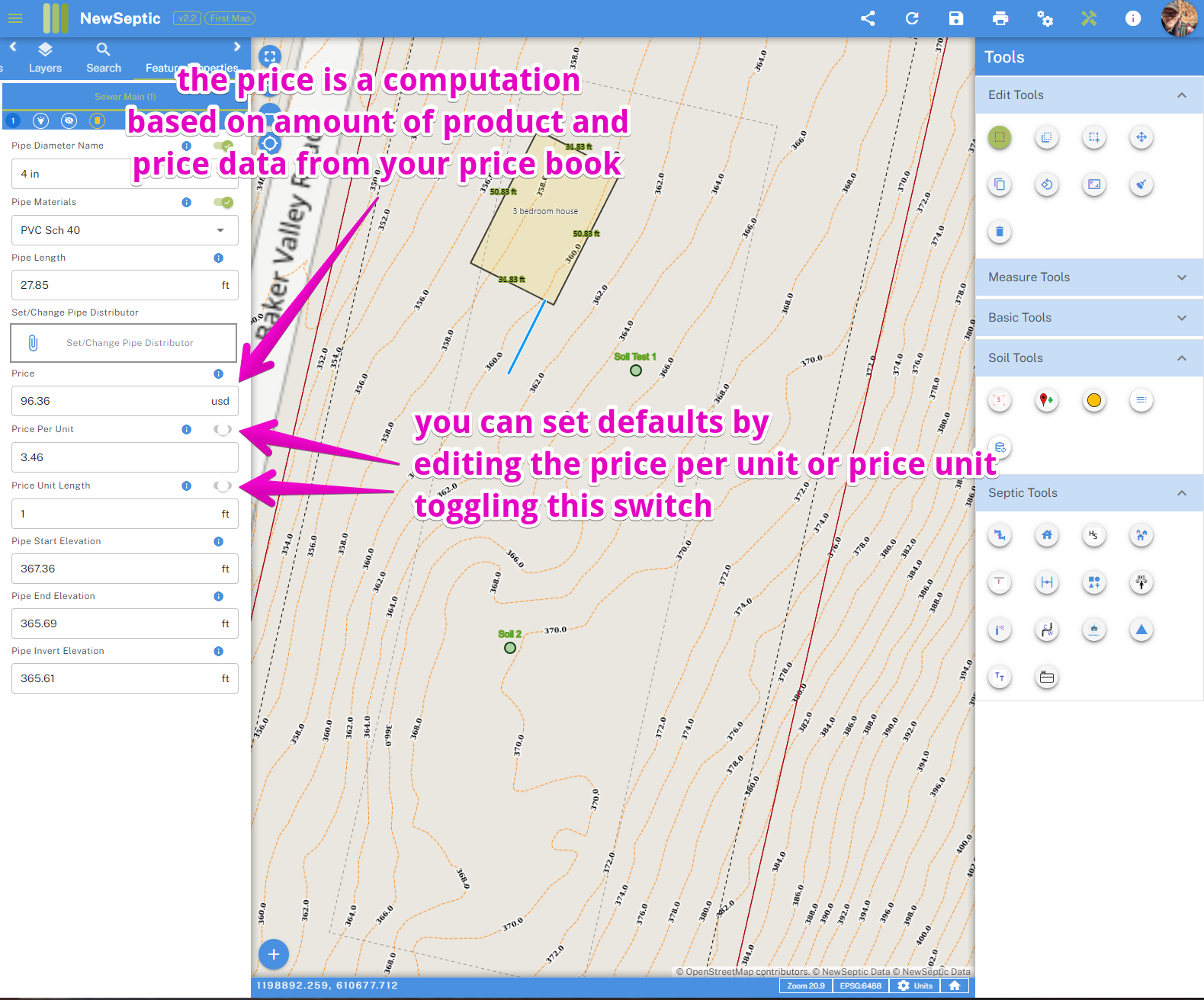1204x1000 pixels.
Task: Click the crossed tools icon in header
Action: click(x=1089, y=18)
